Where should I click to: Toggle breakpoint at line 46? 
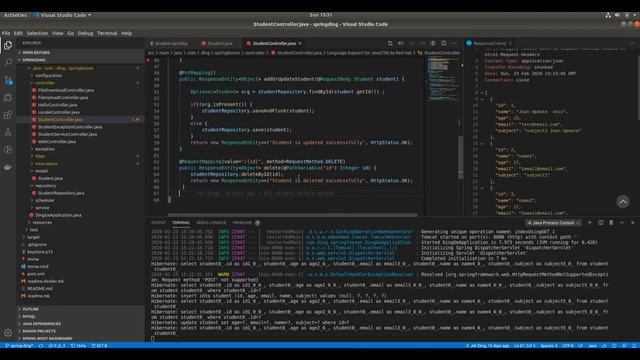(148, 60)
